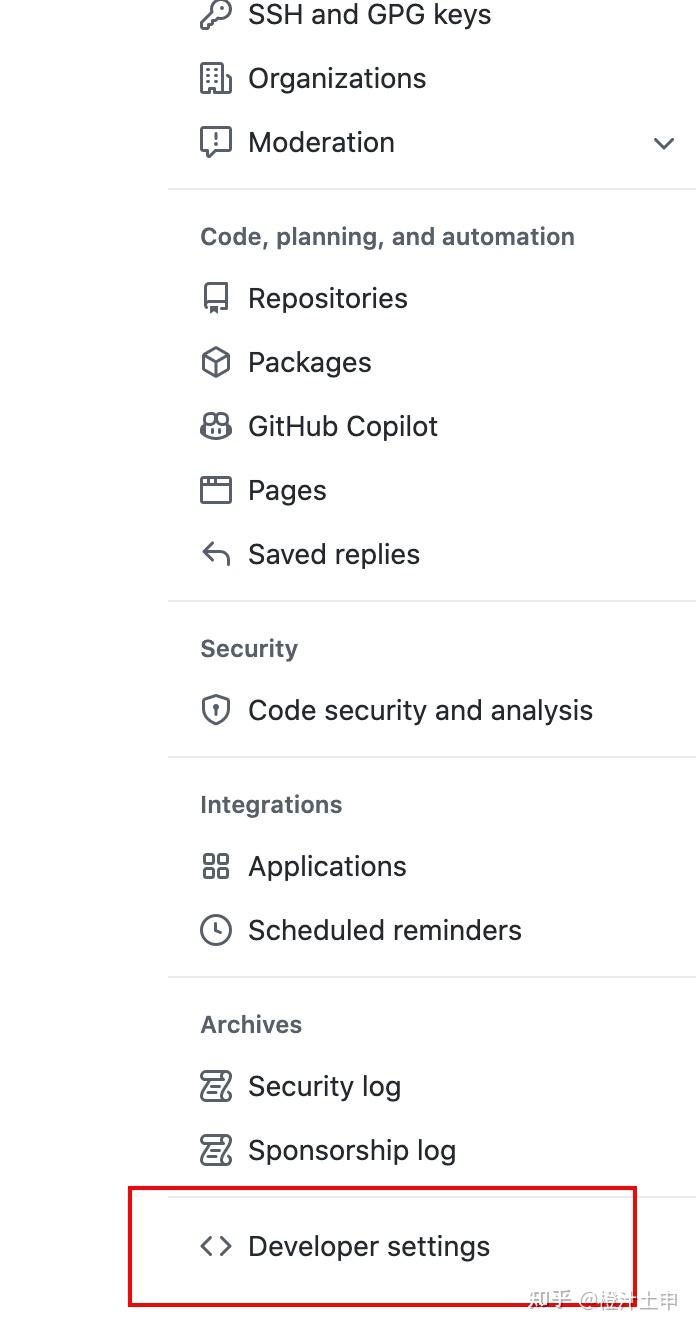The image size is (696, 1328).
Task: Expand the Moderation section
Action: tap(664, 144)
